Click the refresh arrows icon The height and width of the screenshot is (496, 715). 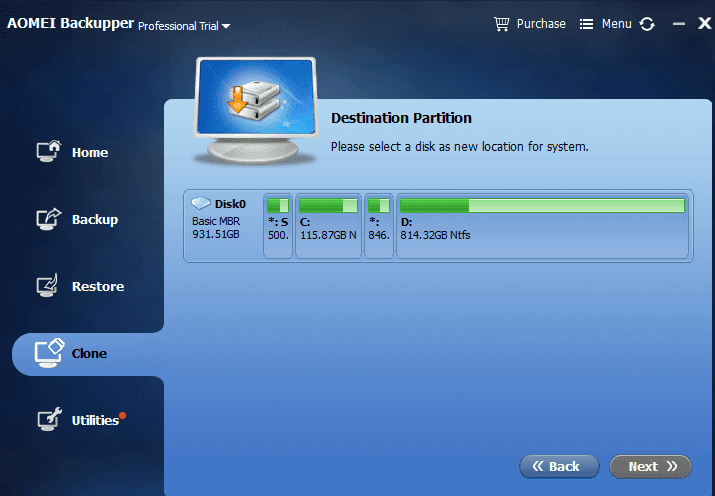[647, 24]
